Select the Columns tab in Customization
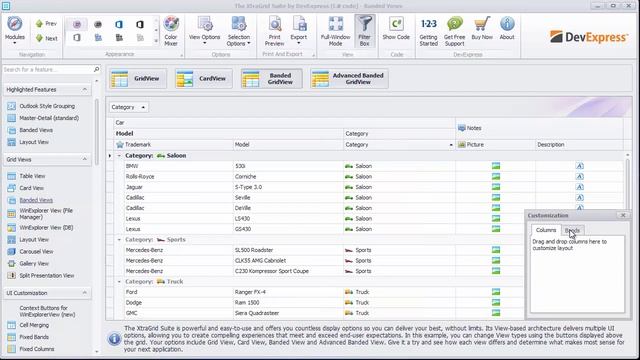 pos(546,230)
